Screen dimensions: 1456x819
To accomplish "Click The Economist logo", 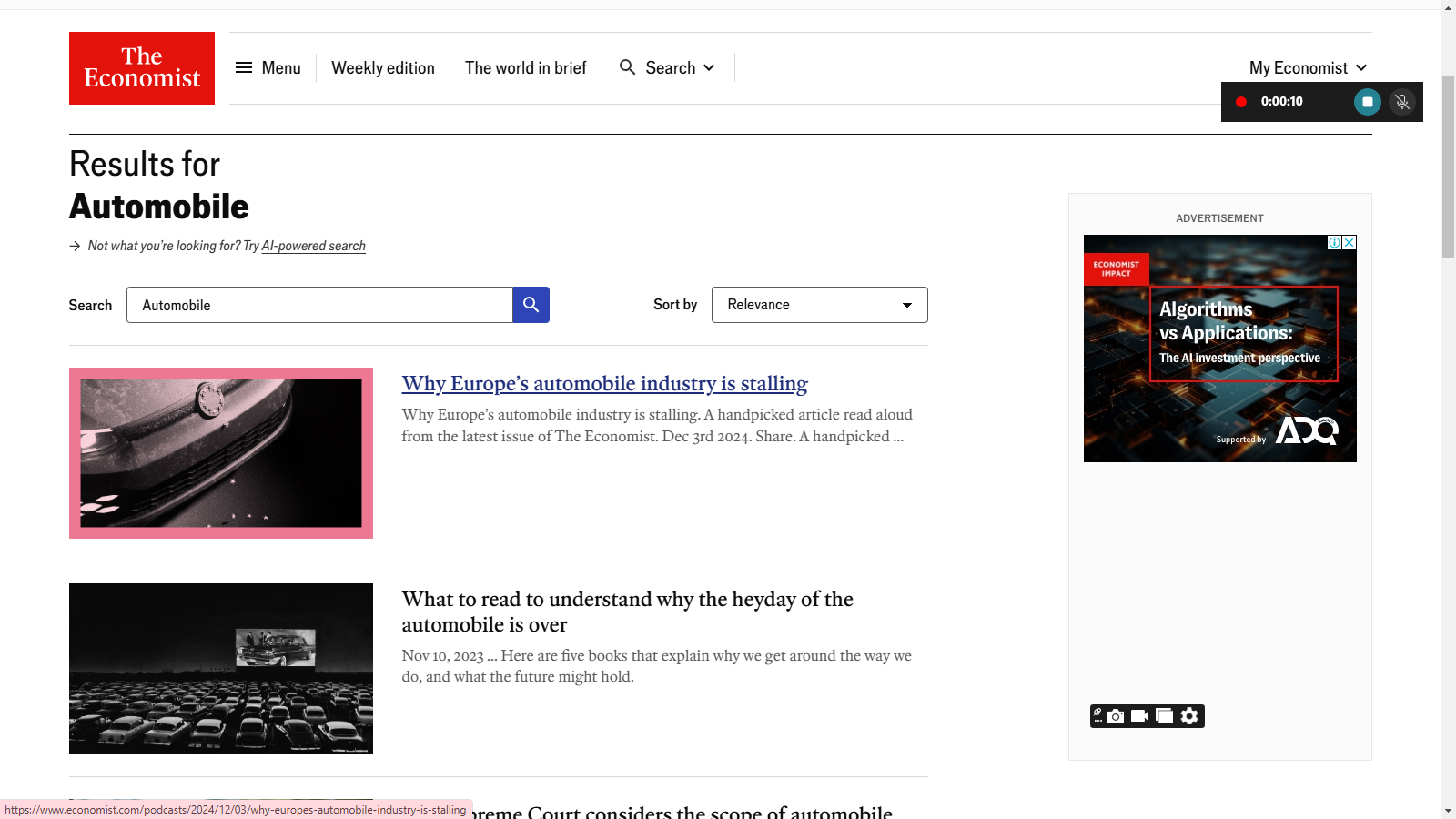I will tap(142, 68).
